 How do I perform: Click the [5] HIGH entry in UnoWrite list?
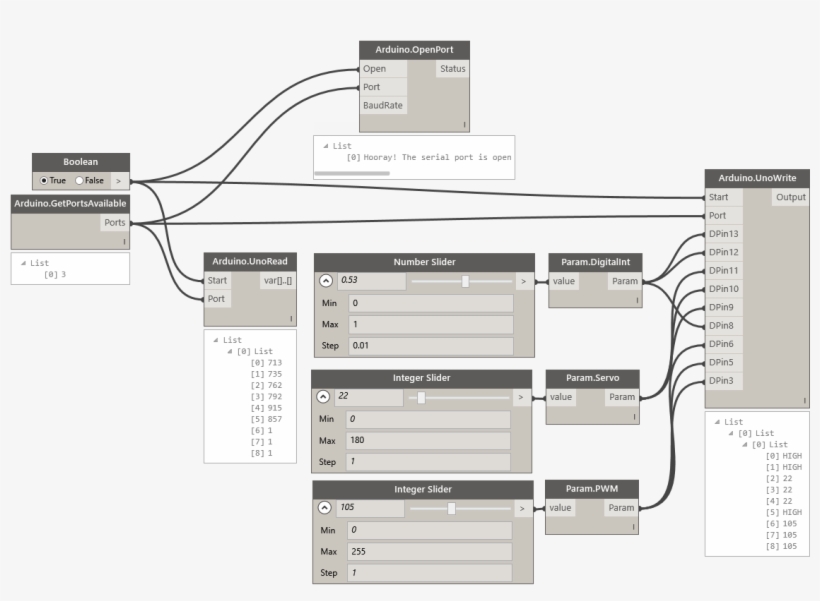[784, 512]
